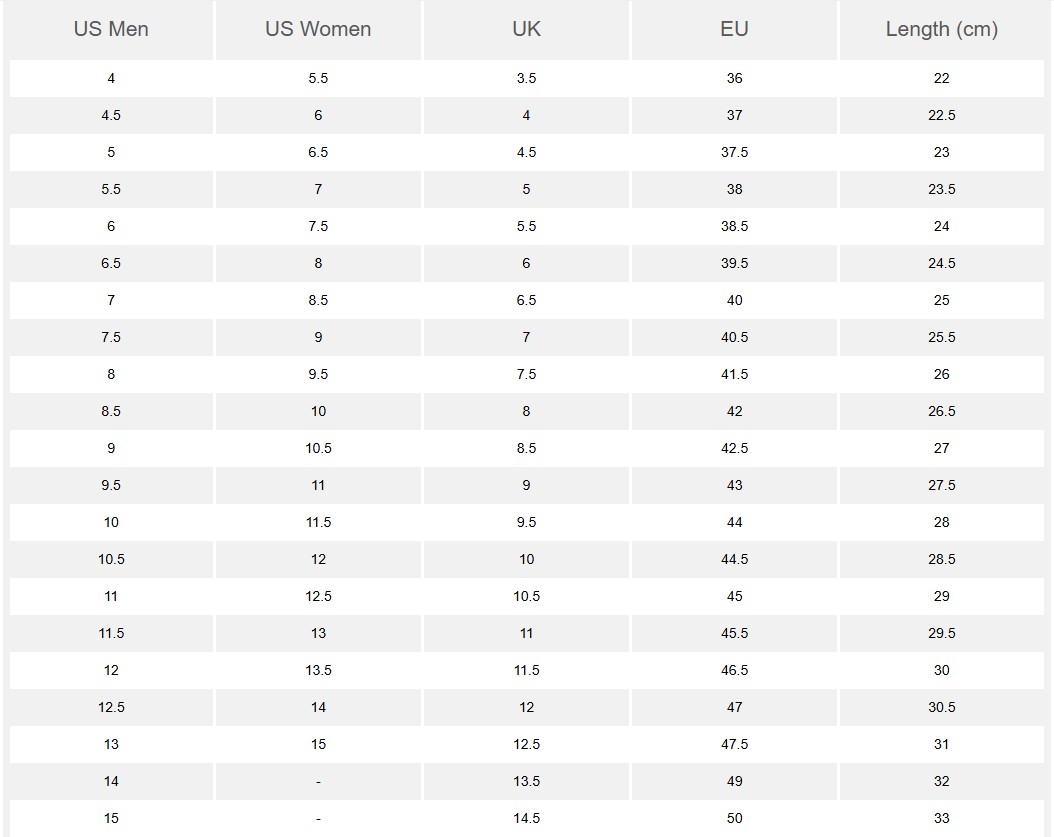Click the EU size 36 cell
Viewport: 1054px width, 837px height.
(734, 78)
